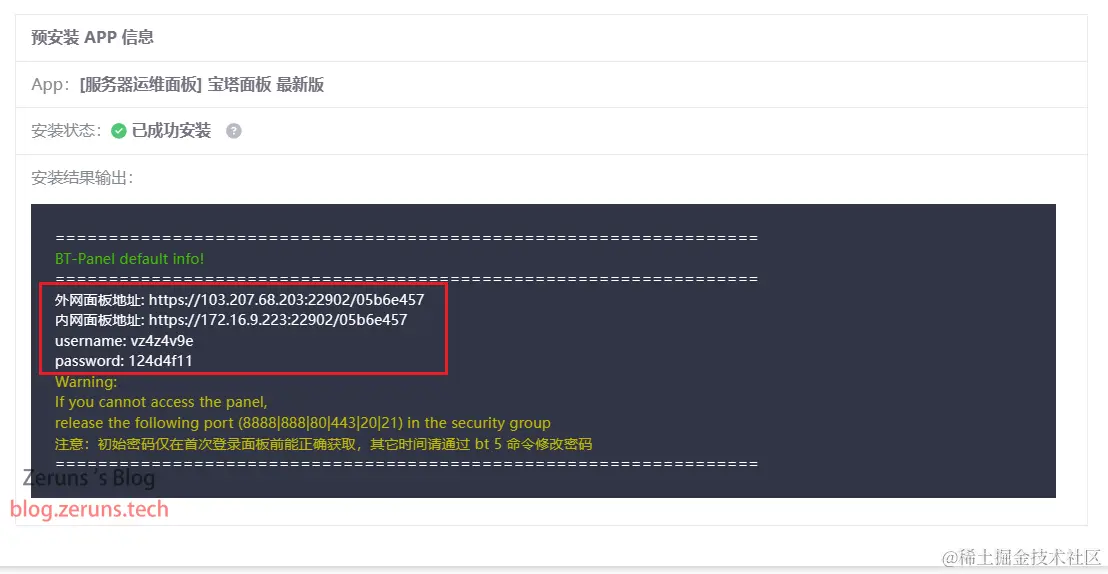Click the 已成功安装 status label
This screenshot has width=1108, height=574.
point(171,131)
